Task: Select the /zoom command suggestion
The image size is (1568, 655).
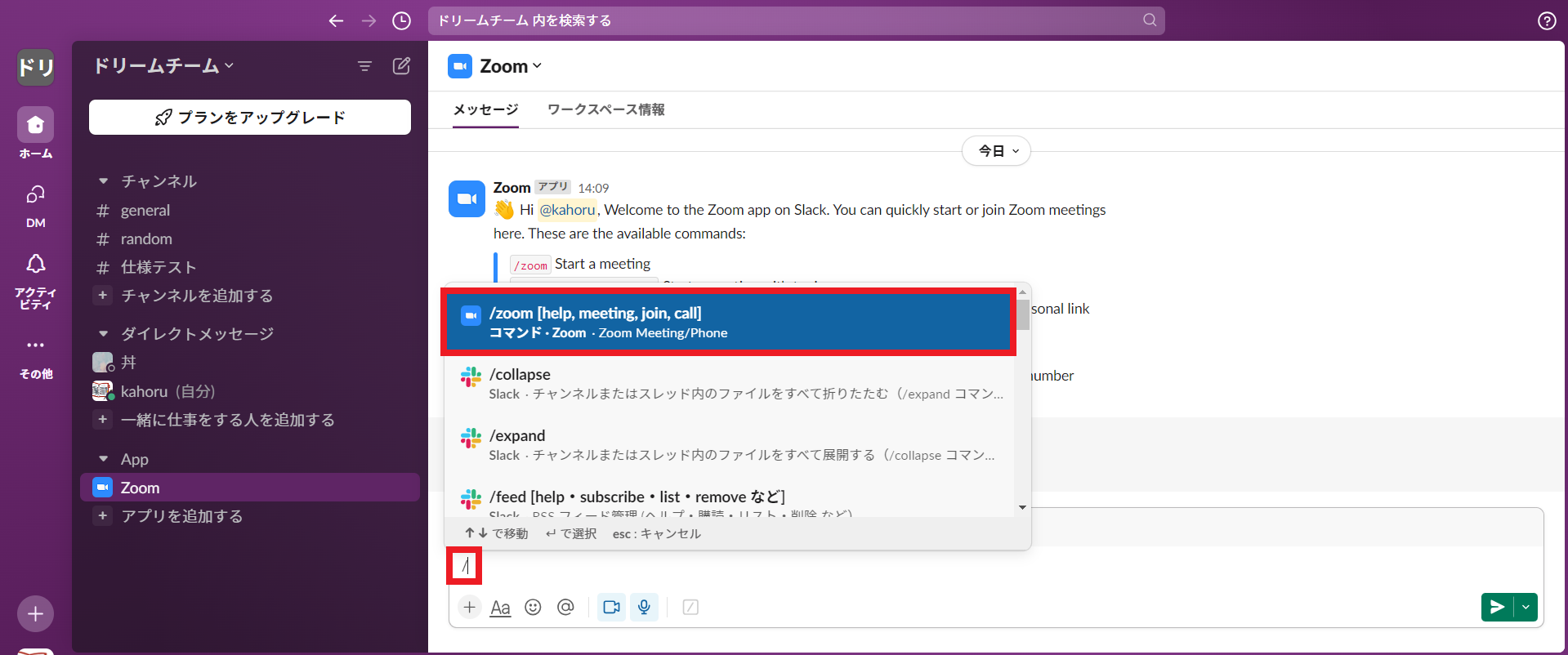Action: pyautogui.click(x=728, y=322)
